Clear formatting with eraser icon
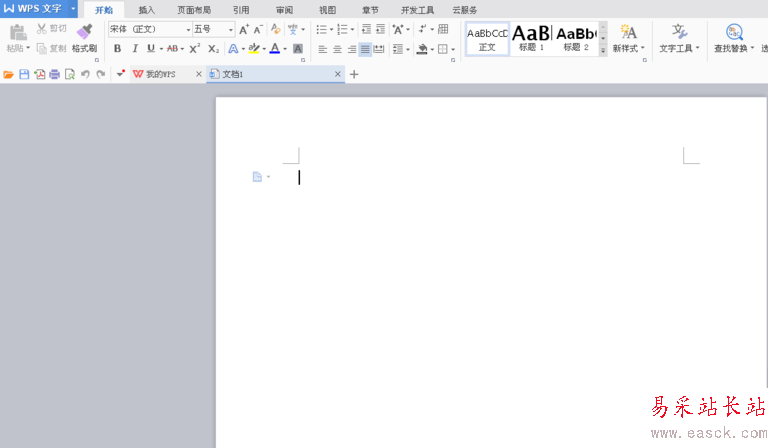This screenshot has width=768, height=448. 276,29
